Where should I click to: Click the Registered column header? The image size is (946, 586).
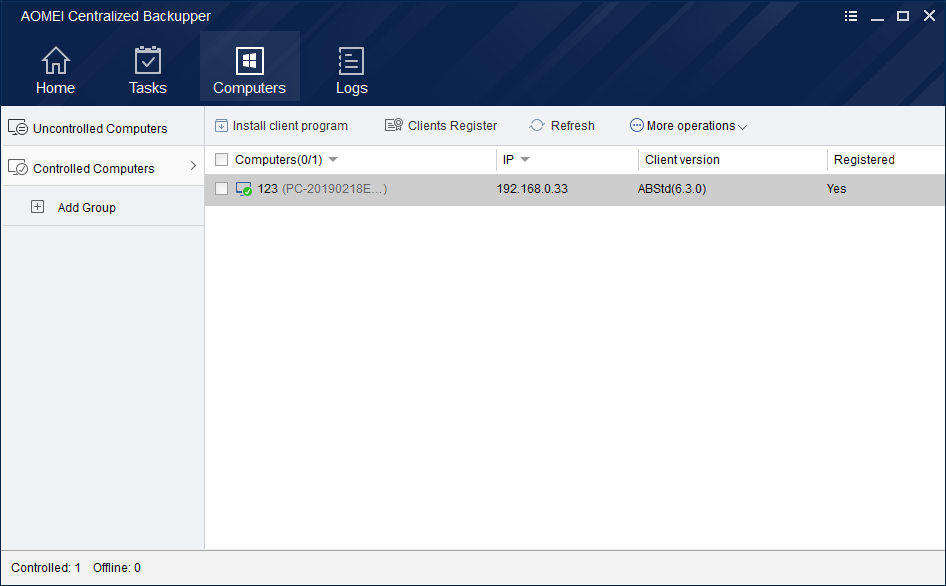(x=864, y=160)
